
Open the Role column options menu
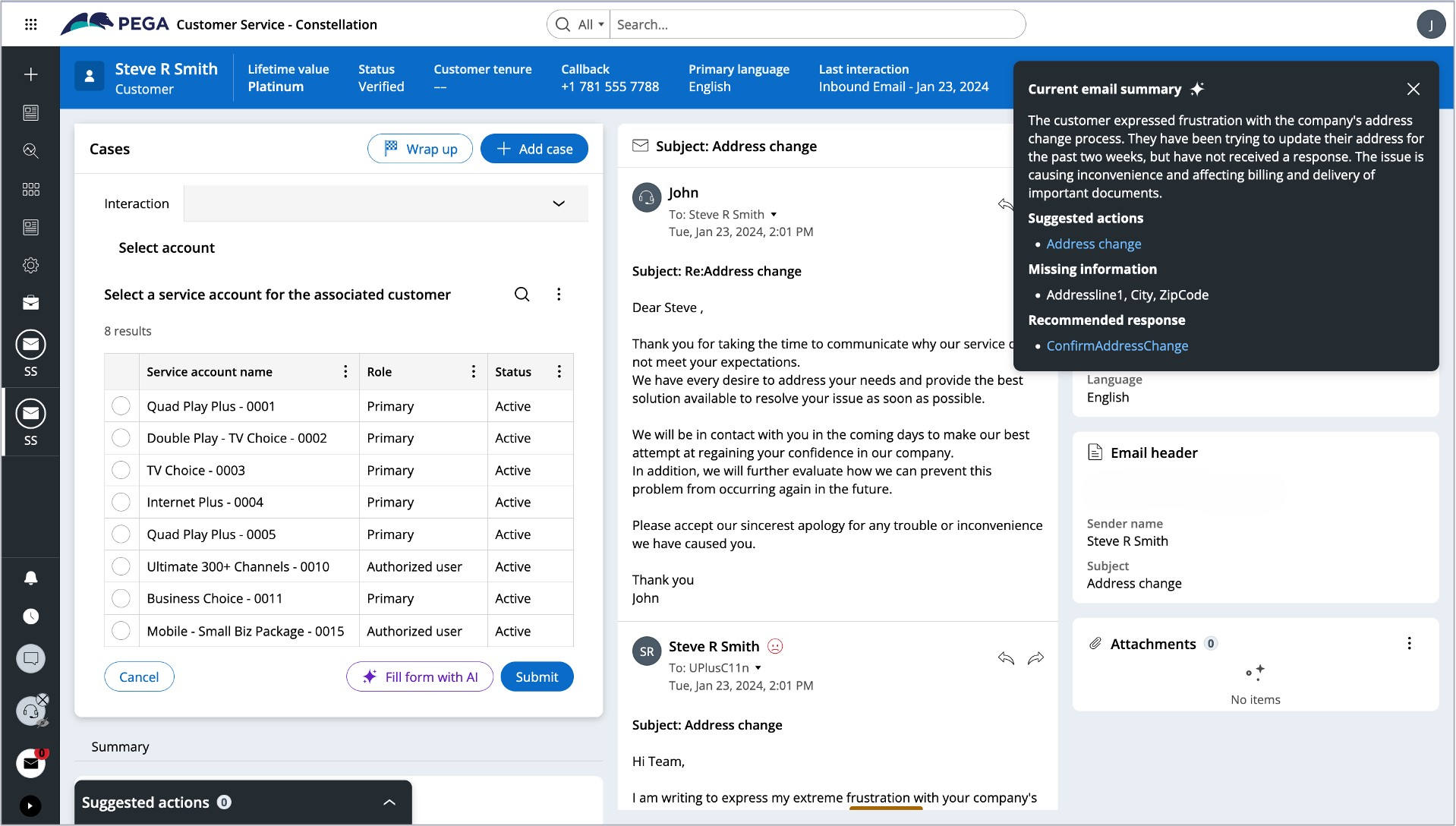[474, 372]
